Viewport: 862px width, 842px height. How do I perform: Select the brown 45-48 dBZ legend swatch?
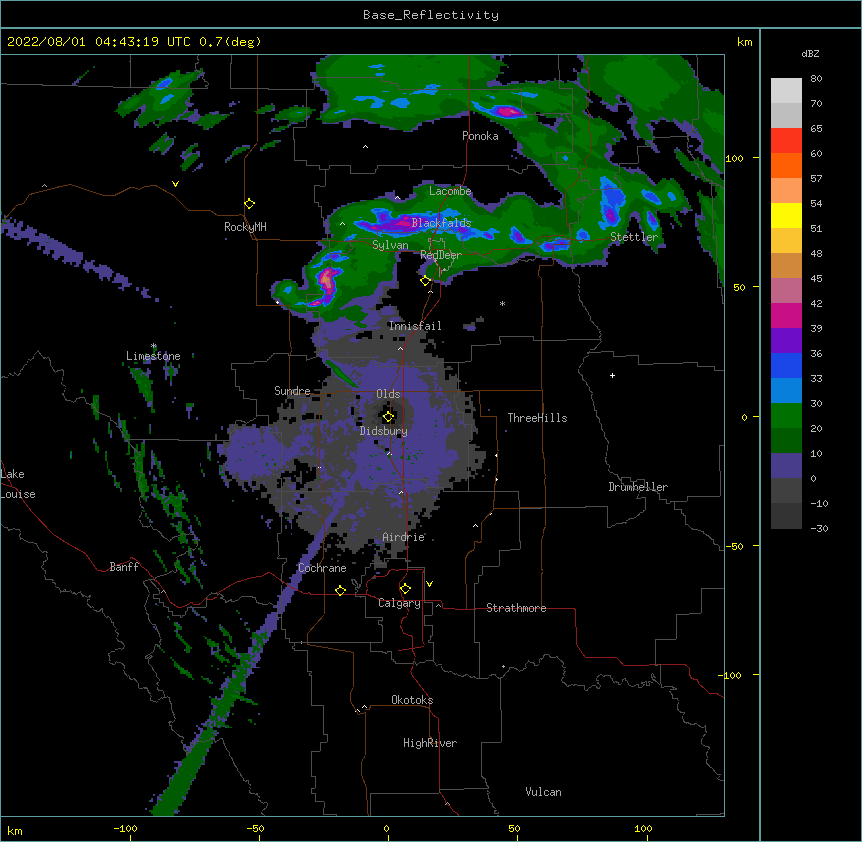786,265
